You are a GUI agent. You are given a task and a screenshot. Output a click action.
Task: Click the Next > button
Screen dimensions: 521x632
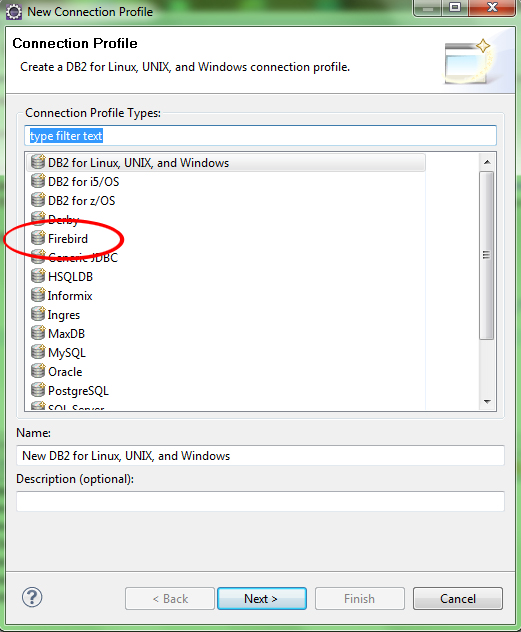(x=262, y=599)
